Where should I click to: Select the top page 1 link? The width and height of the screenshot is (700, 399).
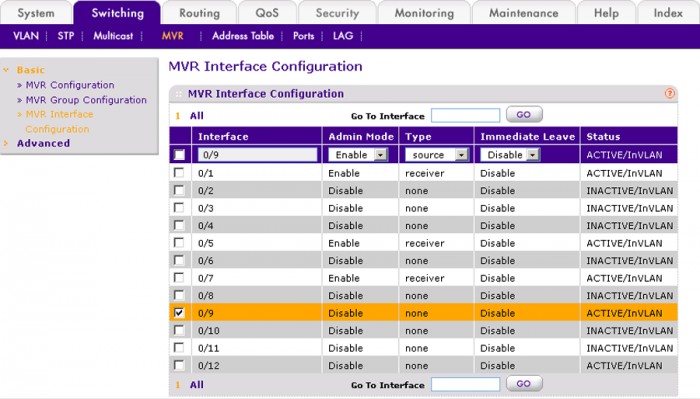pos(178,116)
